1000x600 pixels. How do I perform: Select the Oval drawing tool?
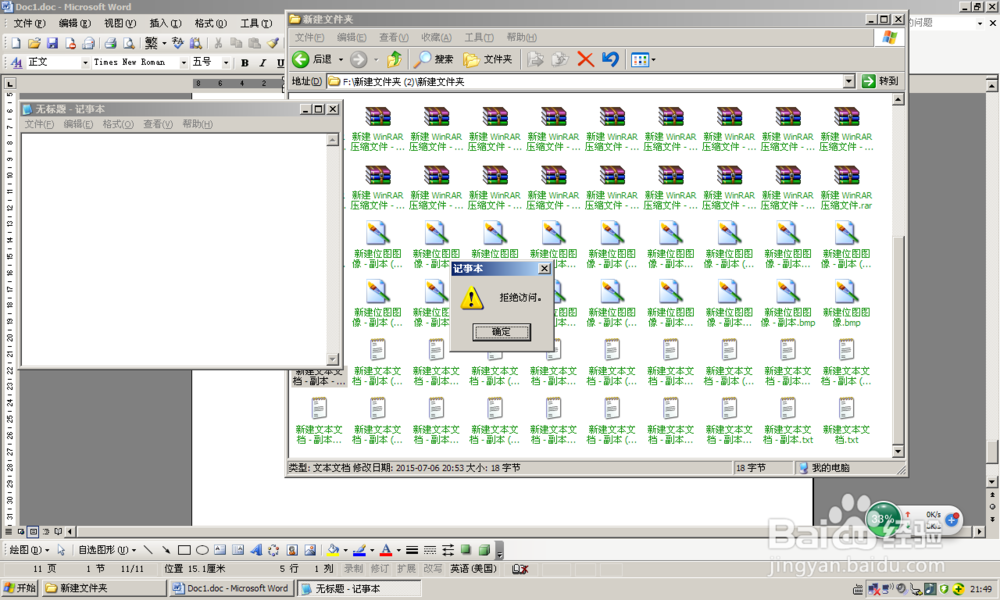click(x=202, y=550)
